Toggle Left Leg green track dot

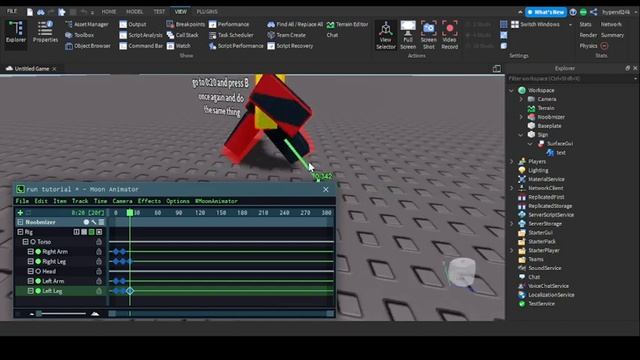coord(38,291)
